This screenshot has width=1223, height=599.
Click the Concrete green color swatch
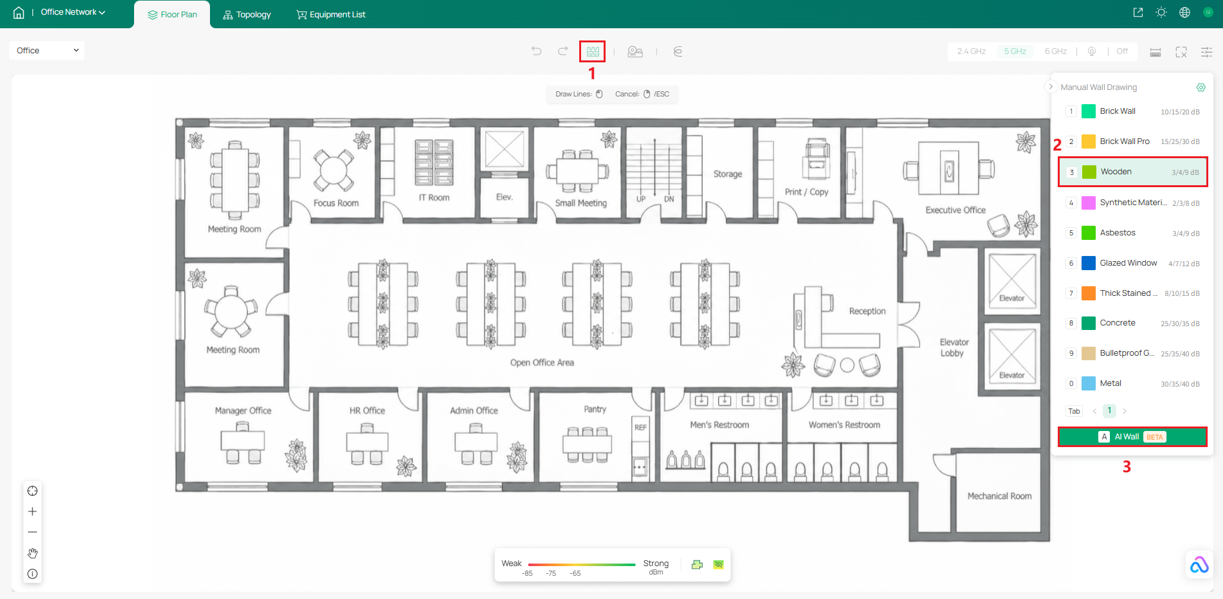click(x=1088, y=323)
